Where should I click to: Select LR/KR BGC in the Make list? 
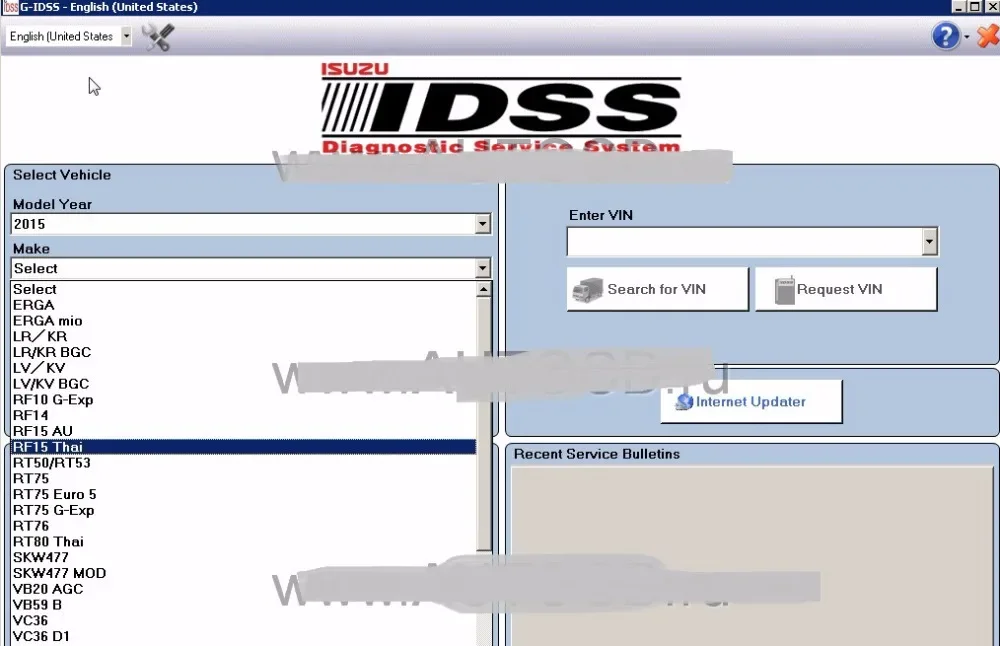[243, 352]
